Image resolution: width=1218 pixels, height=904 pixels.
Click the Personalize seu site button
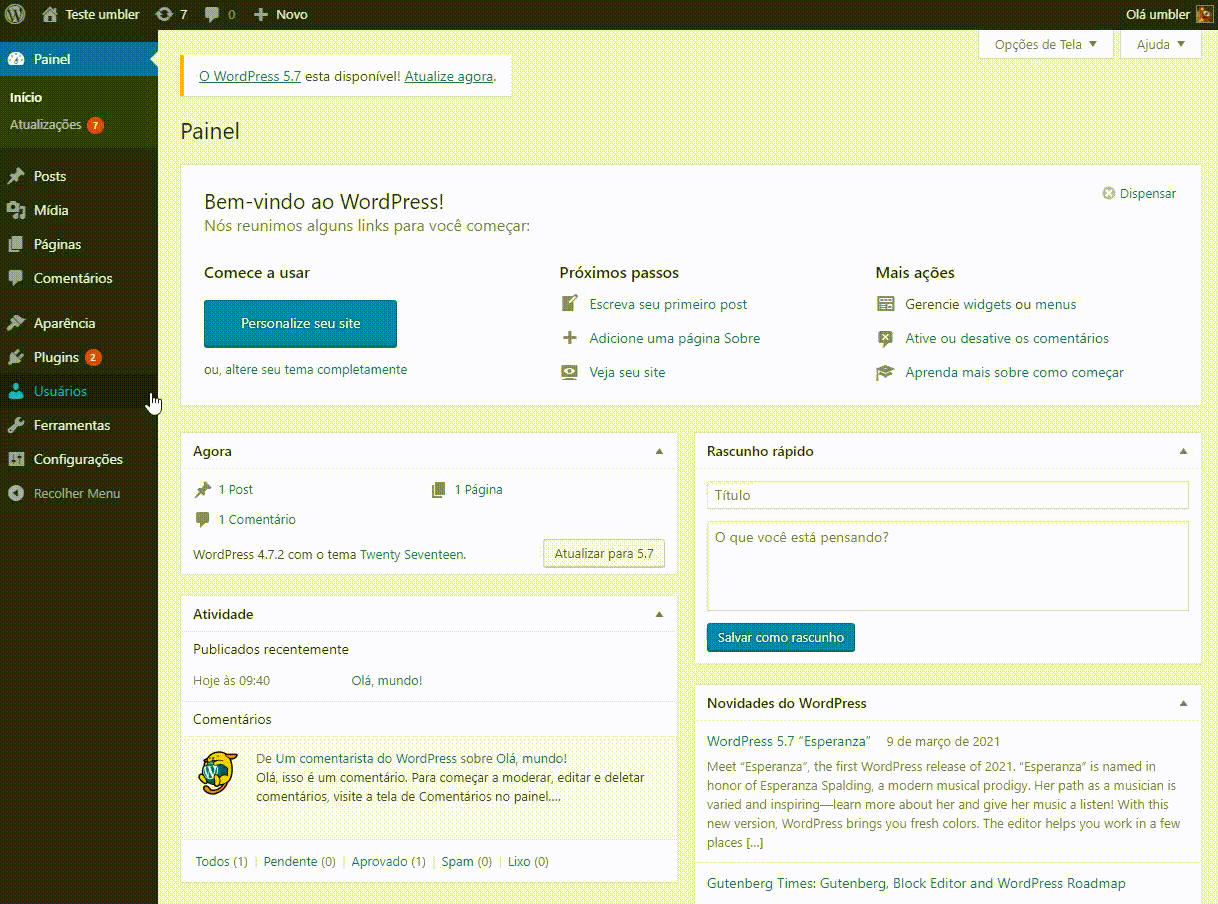tap(300, 324)
